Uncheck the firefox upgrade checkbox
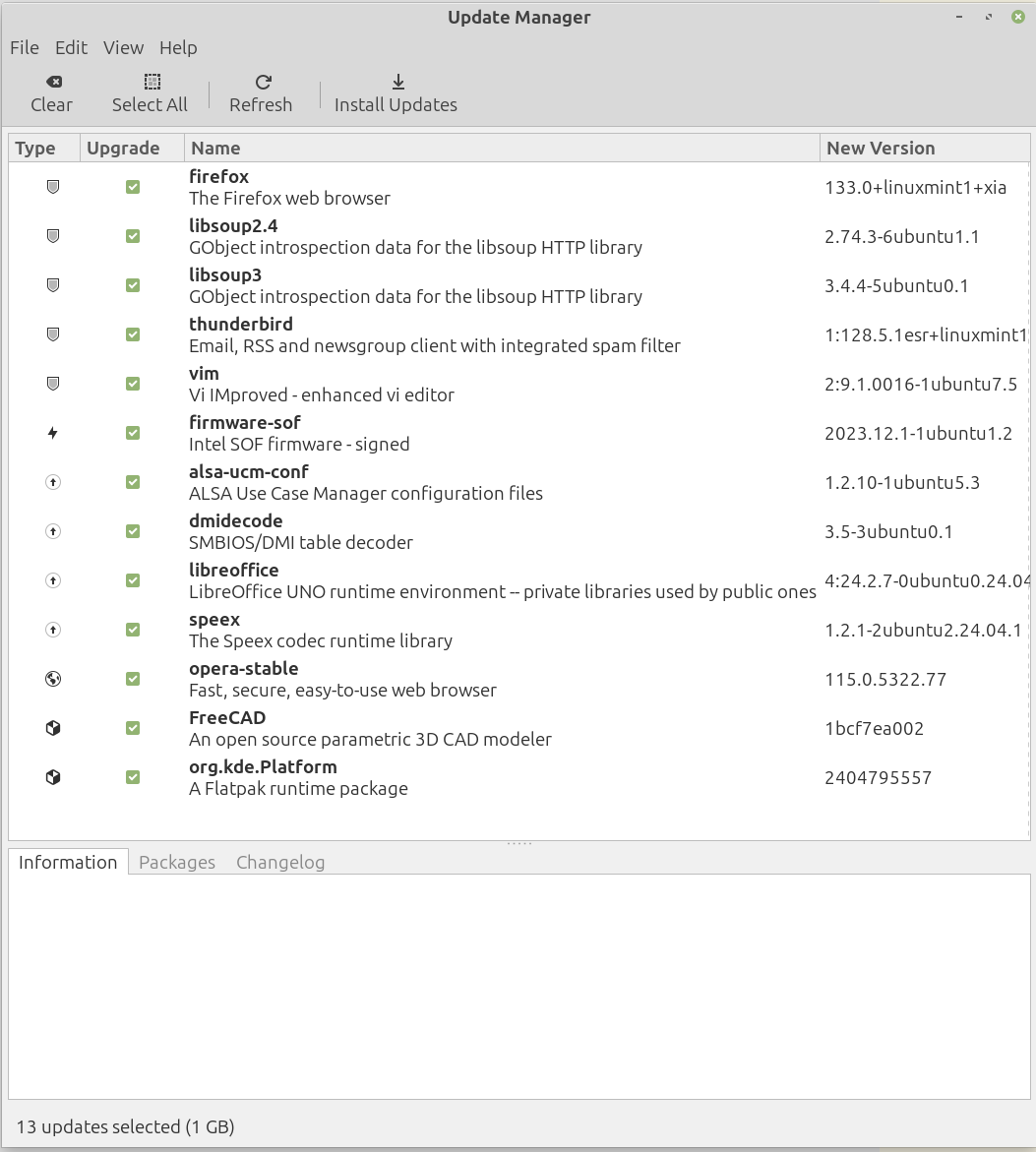Screen dimensions: 1036x1152 tap(132, 187)
